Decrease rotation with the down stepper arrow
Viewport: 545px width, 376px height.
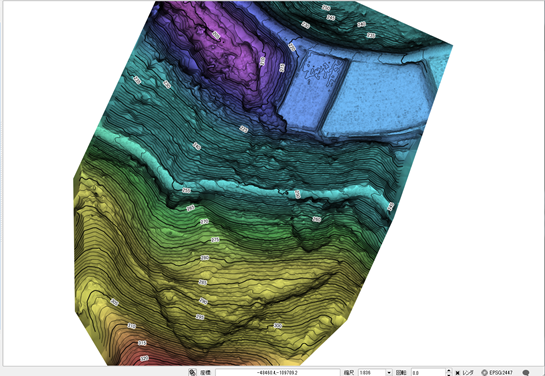coord(449,374)
